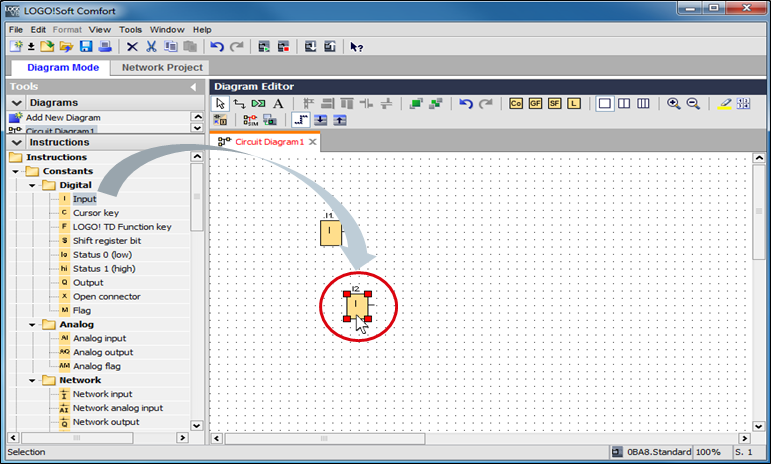
Task: Click the Undo arrow in main toolbar
Action: (x=217, y=47)
